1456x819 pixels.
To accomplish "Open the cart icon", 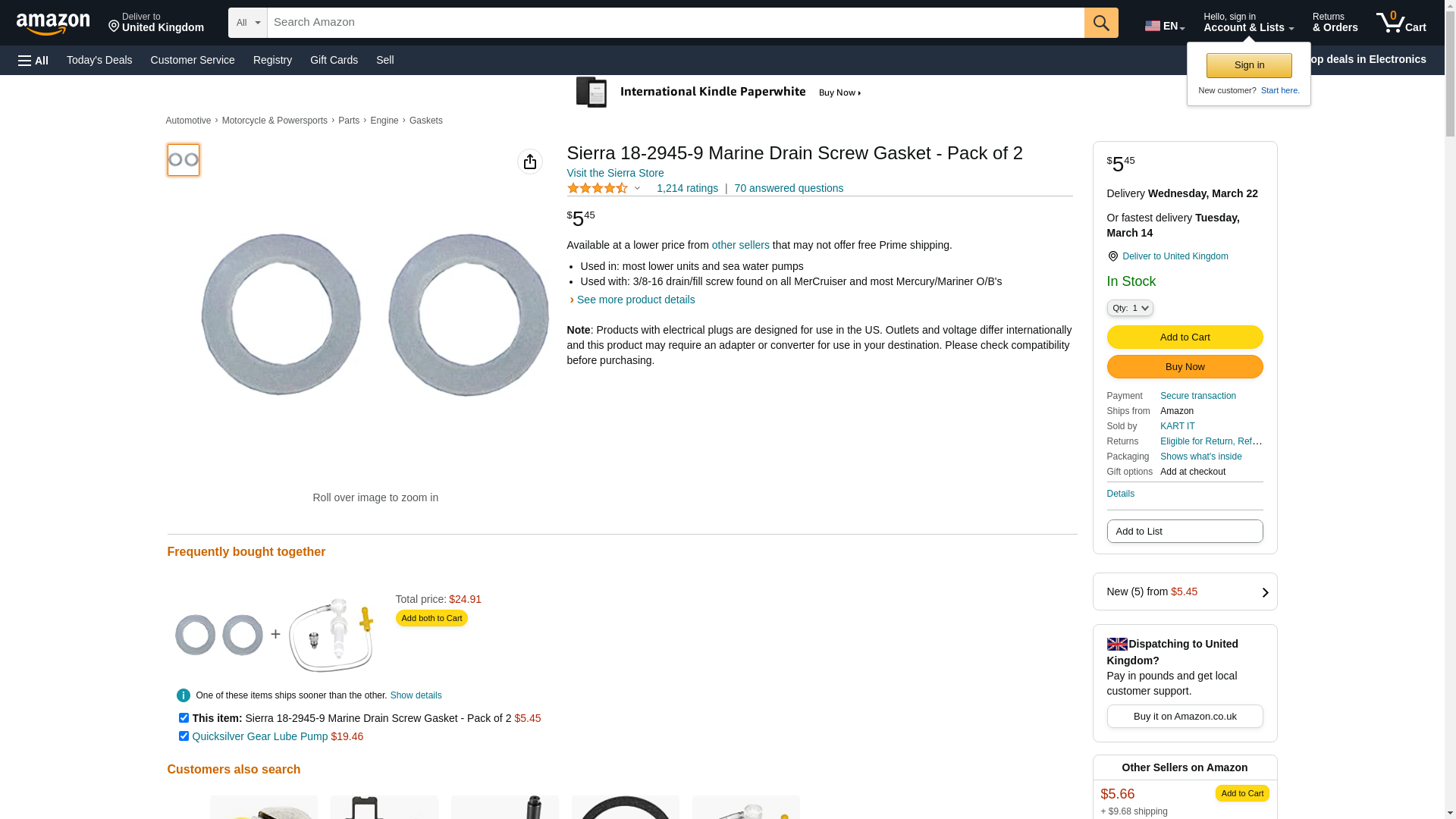I will point(1401,23).
